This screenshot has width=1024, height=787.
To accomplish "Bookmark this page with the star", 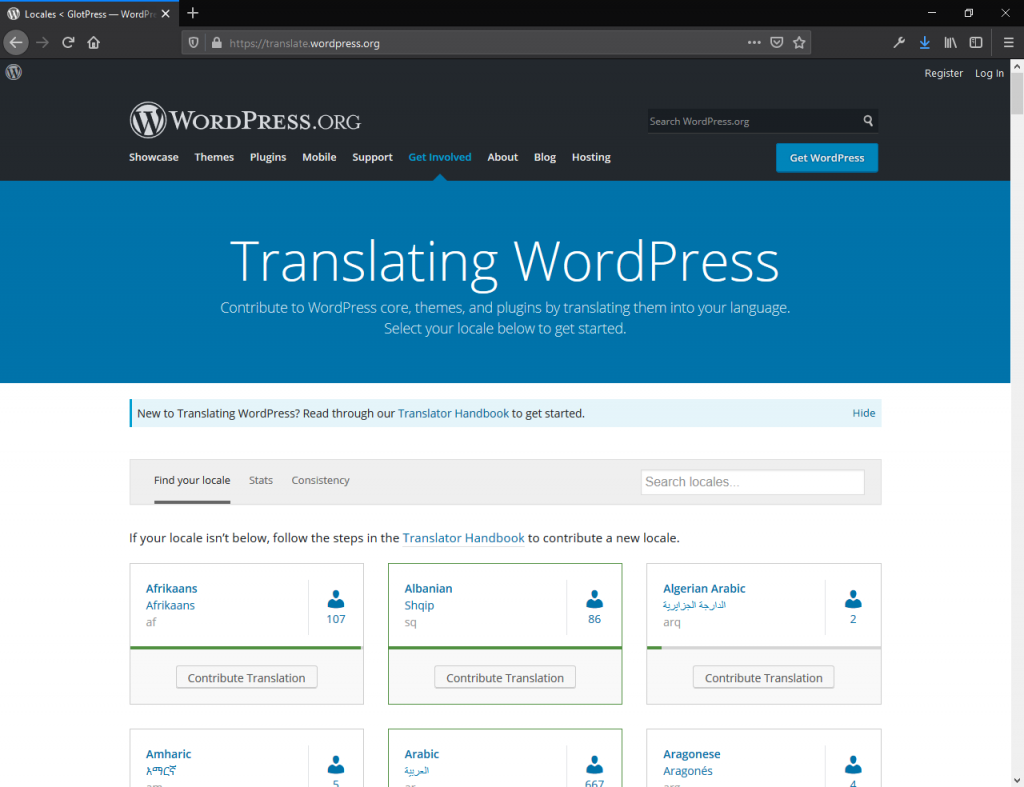I will (x=799, y=42).
